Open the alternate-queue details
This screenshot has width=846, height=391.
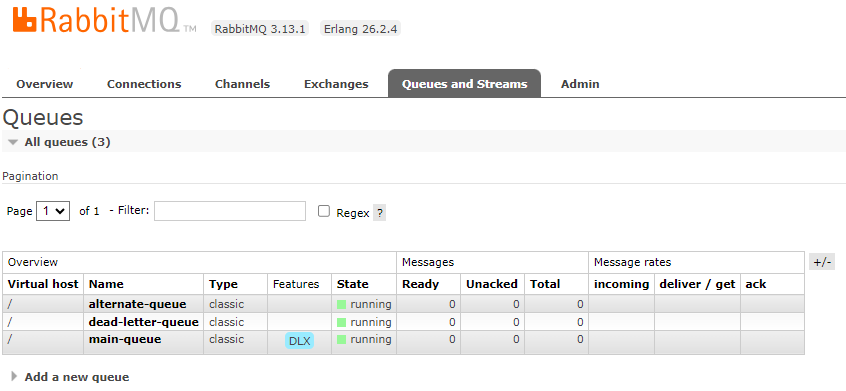(x=138, y=304)
